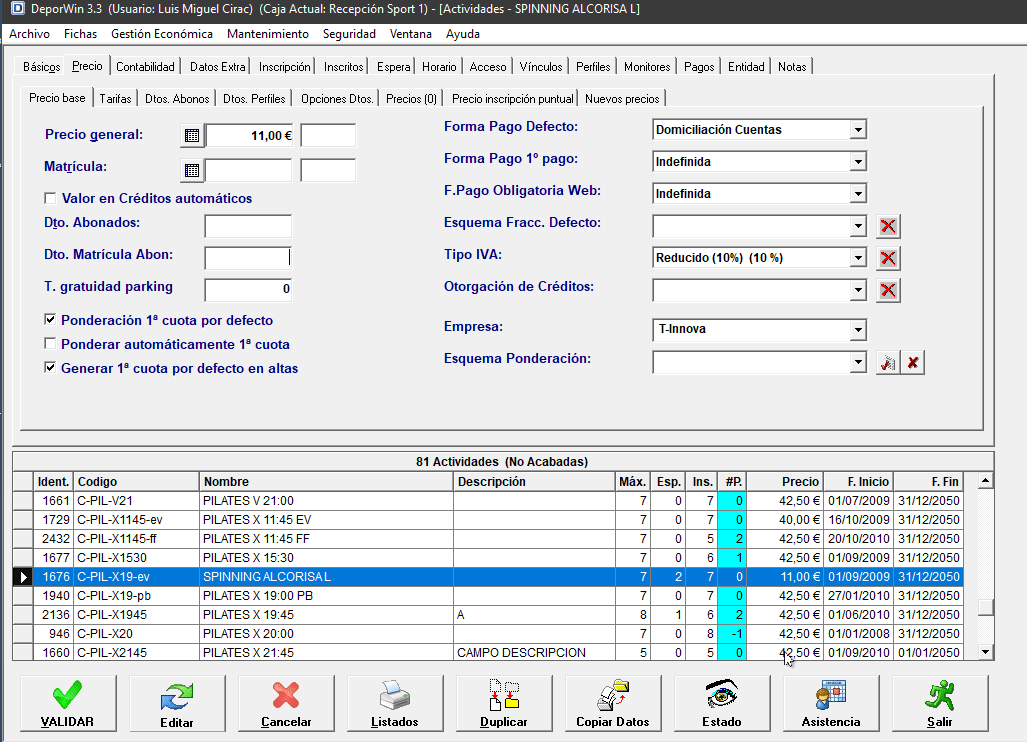Image resolution: width=1027 pixels, height=742 pixels.
Task: Click into Dto. Matrícula Abon field
Action: pos(248,257)
